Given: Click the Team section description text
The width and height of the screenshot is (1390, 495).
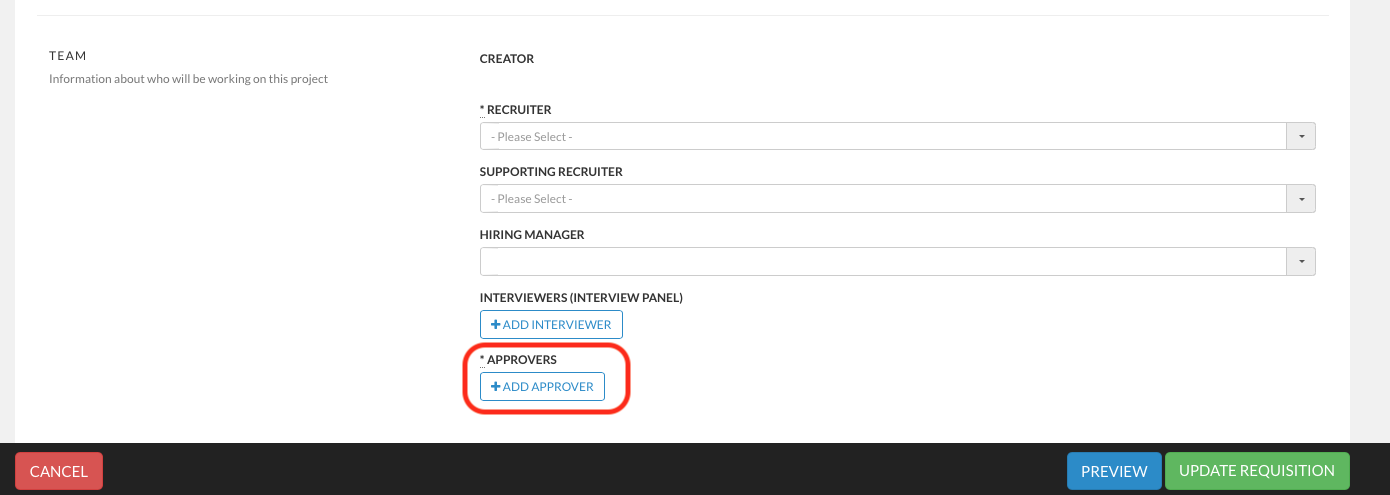Looking at the screenshot, I should point(188,79).
